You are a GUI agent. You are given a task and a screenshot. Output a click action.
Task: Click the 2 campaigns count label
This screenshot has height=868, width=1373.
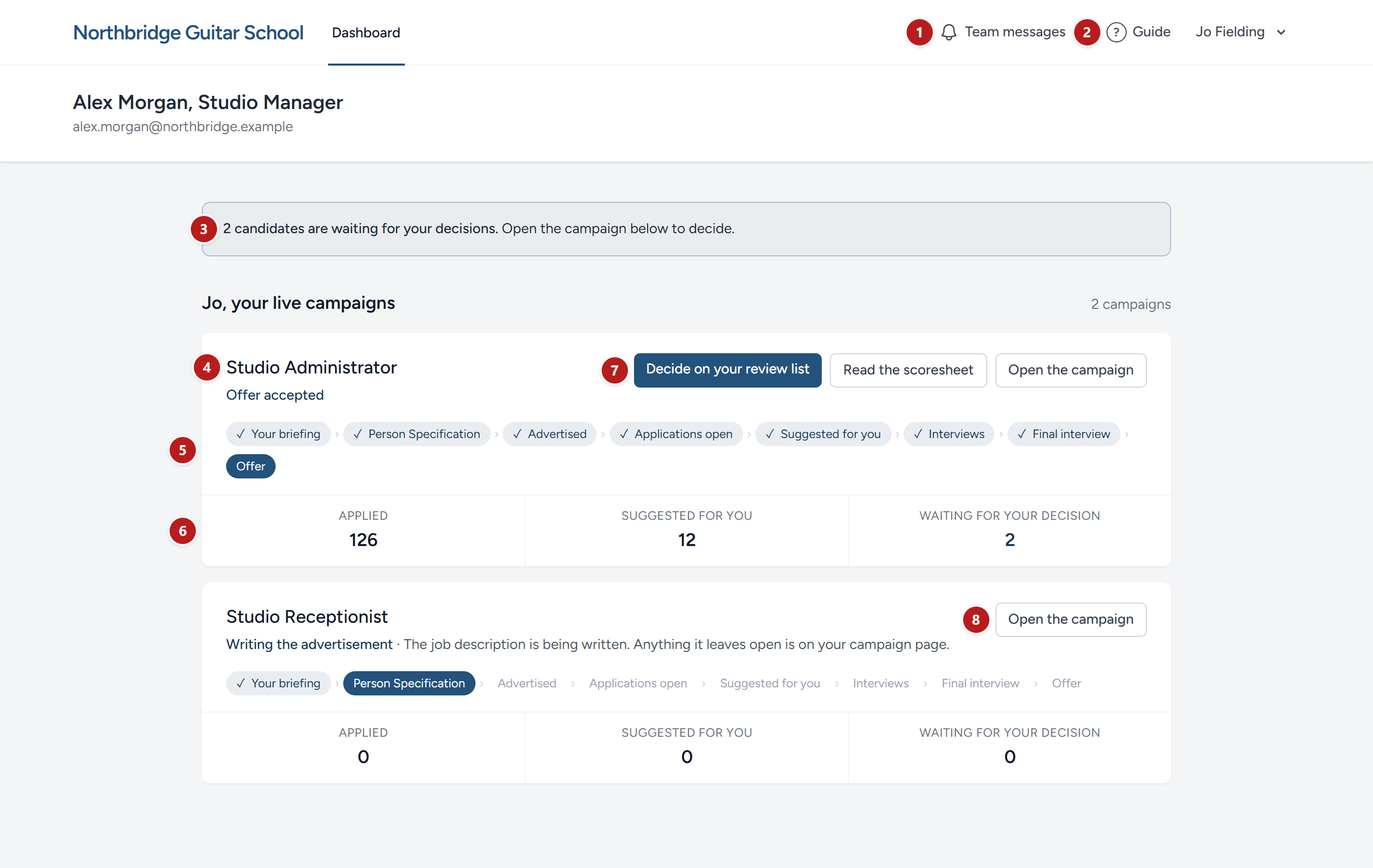click(1131, 304)
